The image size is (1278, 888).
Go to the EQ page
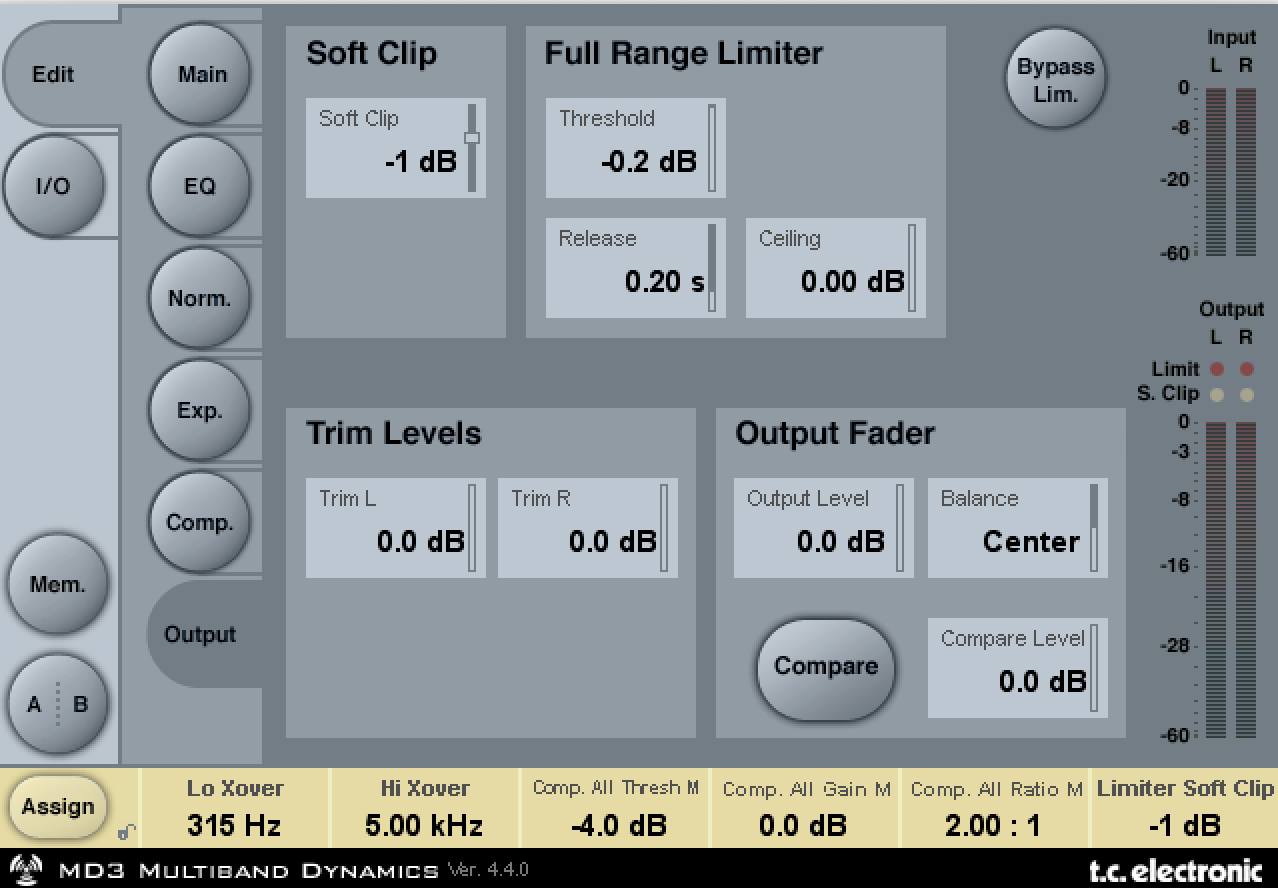(x=200, y=186)
